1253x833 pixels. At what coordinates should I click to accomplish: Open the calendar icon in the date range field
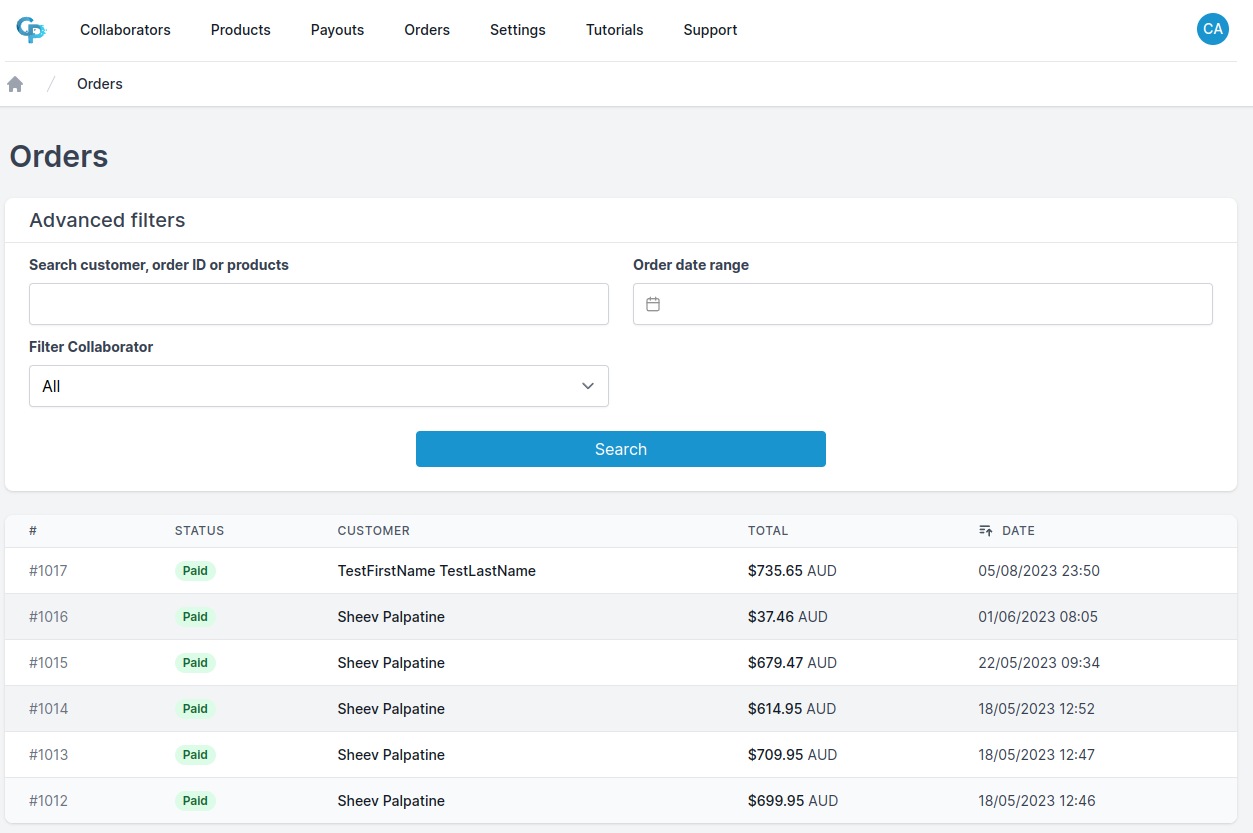pyautogui.click(x=653, y=303)
